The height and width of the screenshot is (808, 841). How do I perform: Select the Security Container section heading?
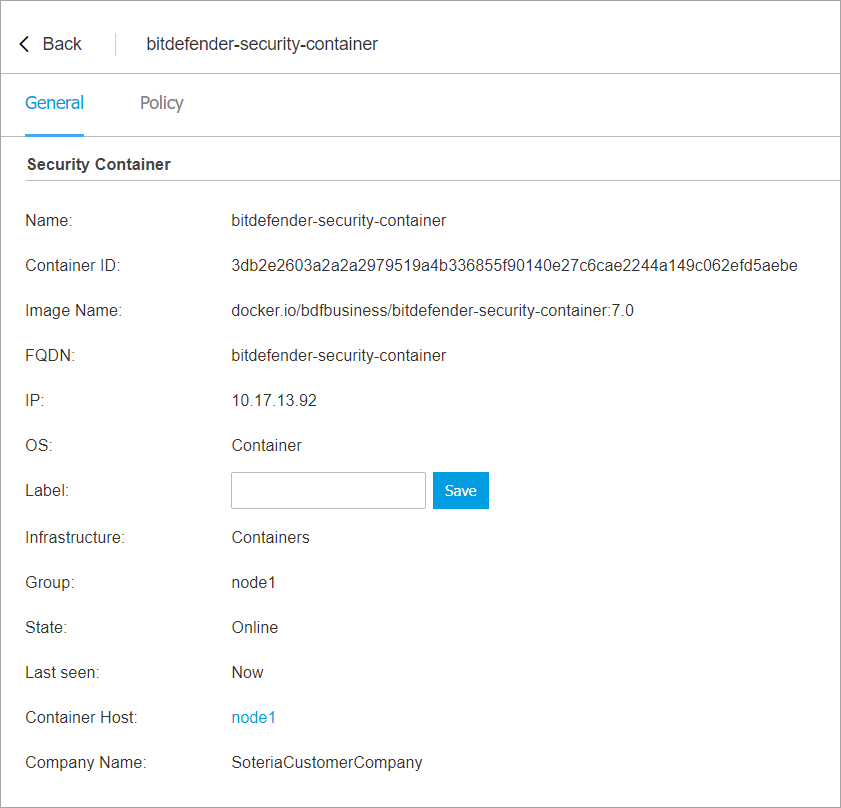click(98, 164)
